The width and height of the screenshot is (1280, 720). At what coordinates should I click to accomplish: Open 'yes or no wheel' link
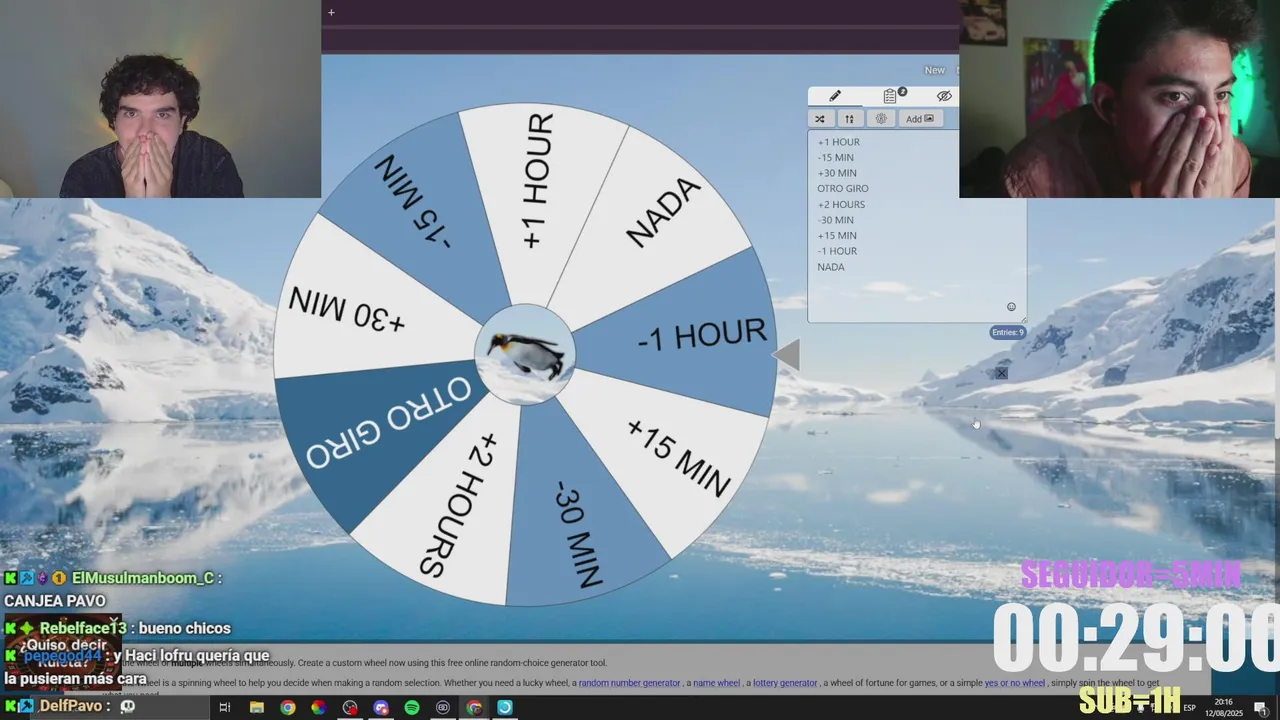1015,683
